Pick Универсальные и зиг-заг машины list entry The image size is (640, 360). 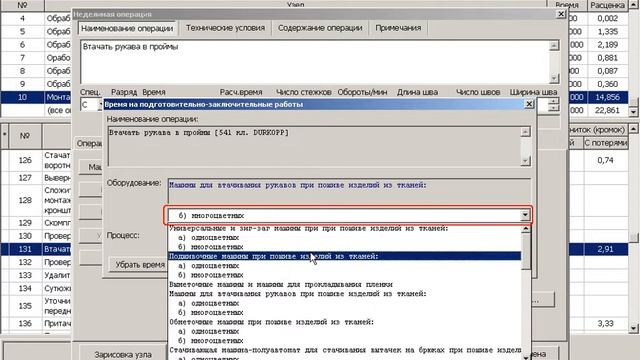tap(344, 229)
